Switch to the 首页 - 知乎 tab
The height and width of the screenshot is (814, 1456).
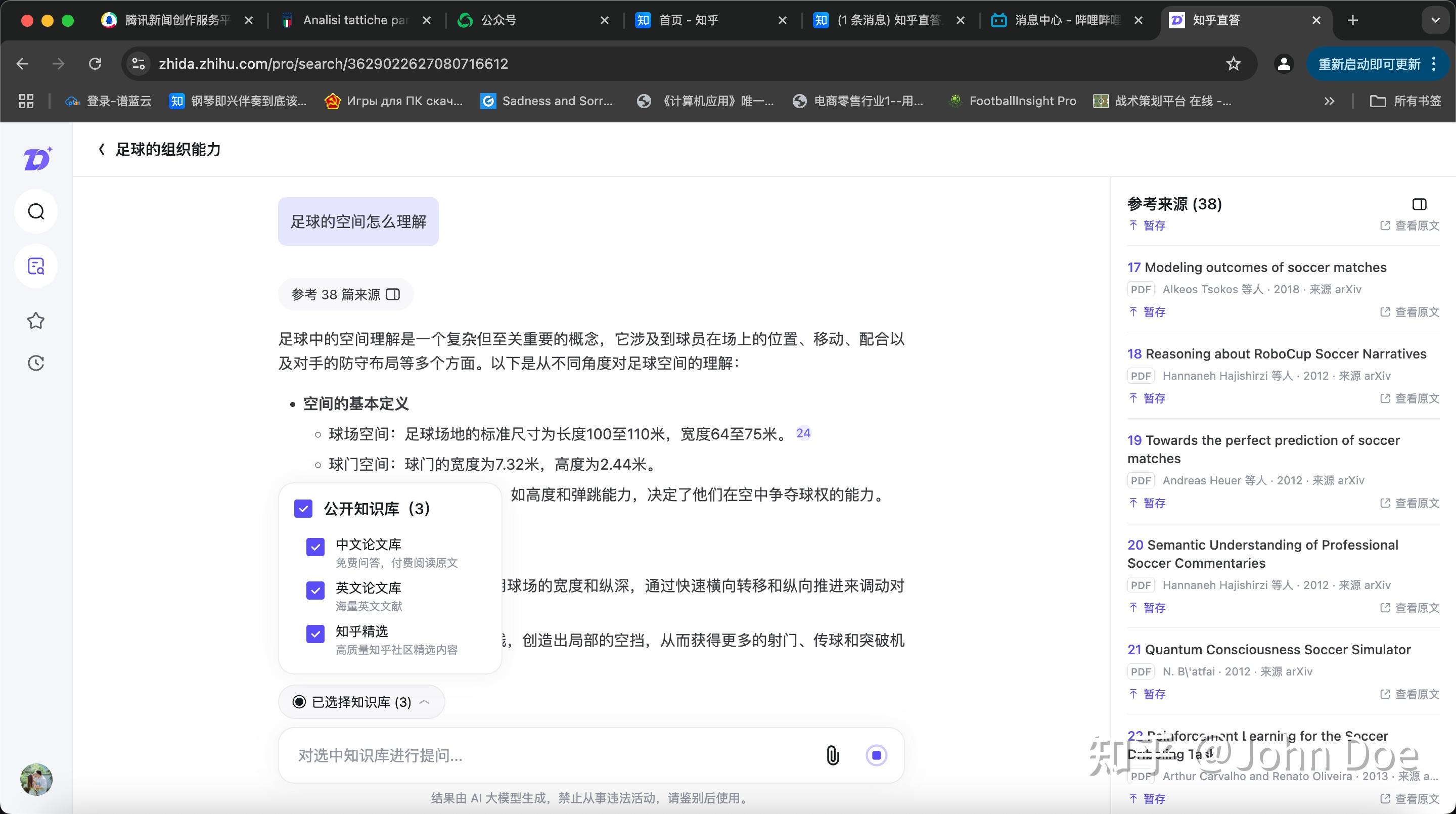[x=688, y=20]
